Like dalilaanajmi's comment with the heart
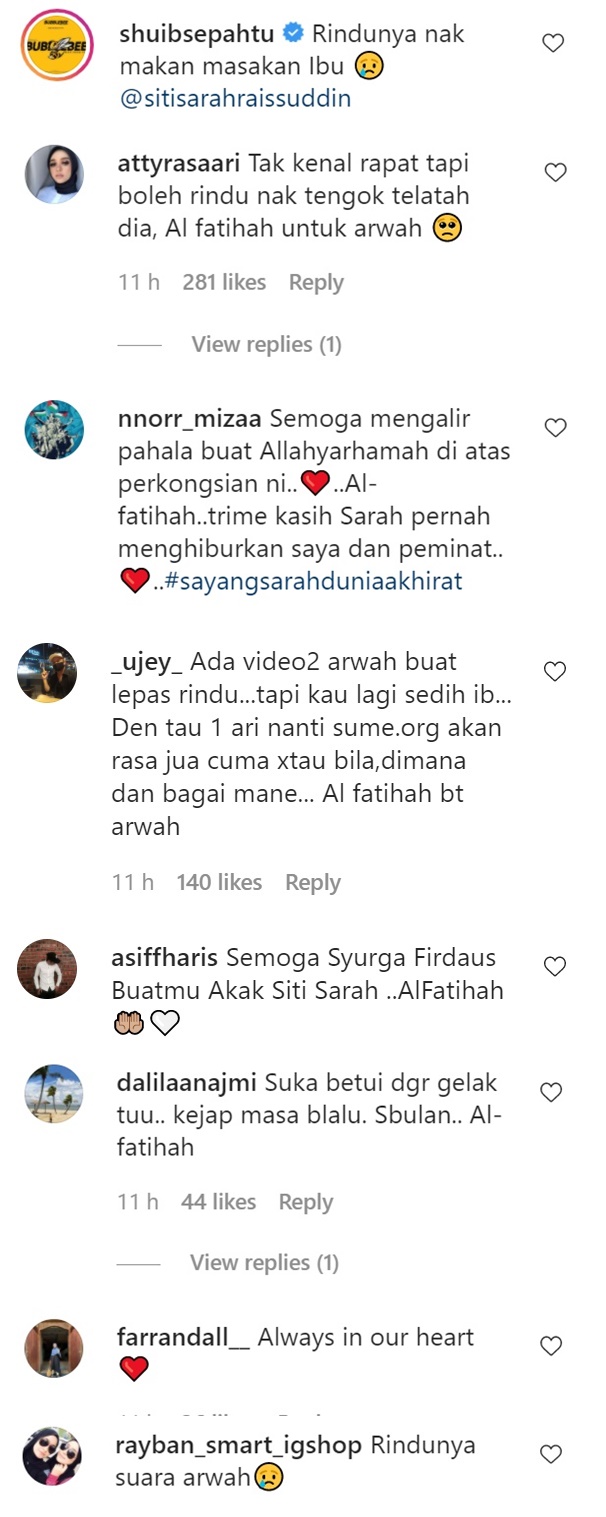The width and height of the screenshot is (606, 1517). (551, 1093)
